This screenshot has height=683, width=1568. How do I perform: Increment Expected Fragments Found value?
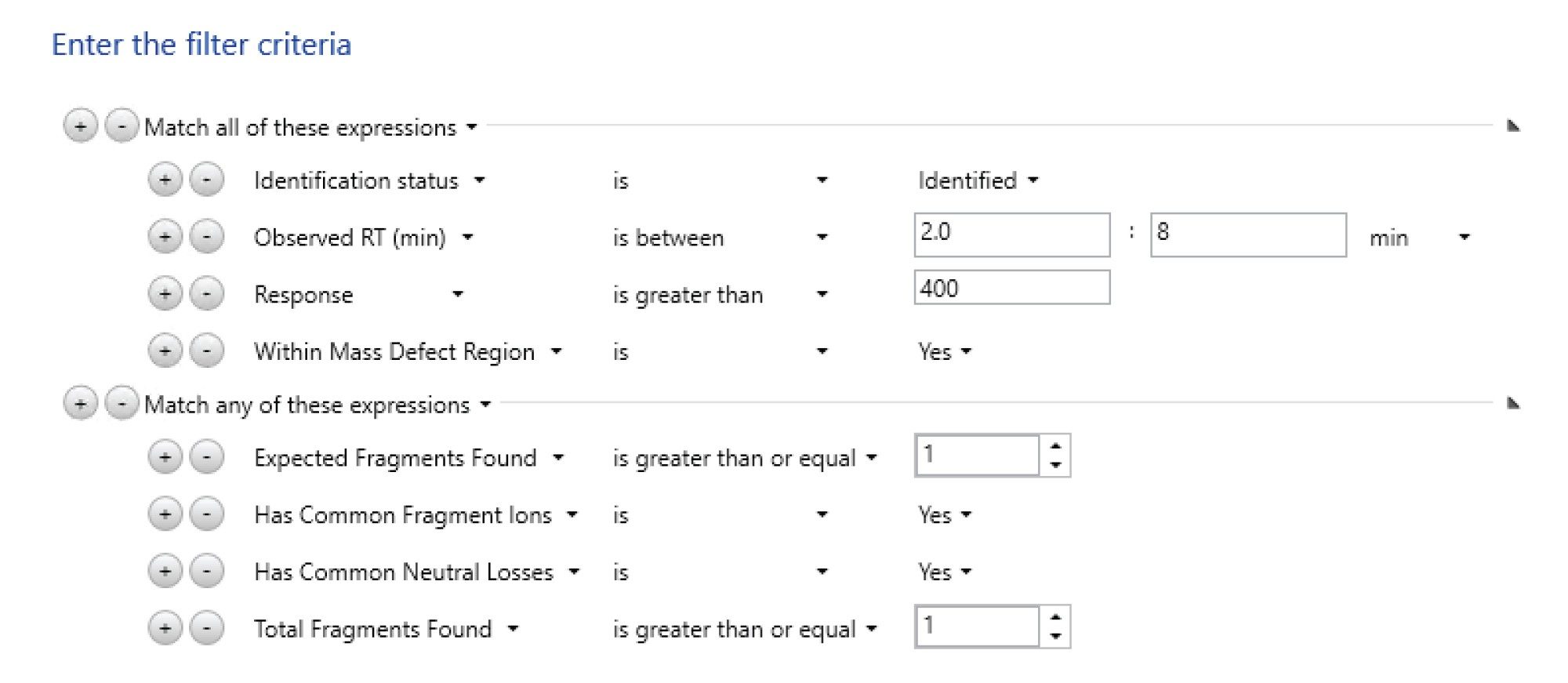coord(1055,446)
